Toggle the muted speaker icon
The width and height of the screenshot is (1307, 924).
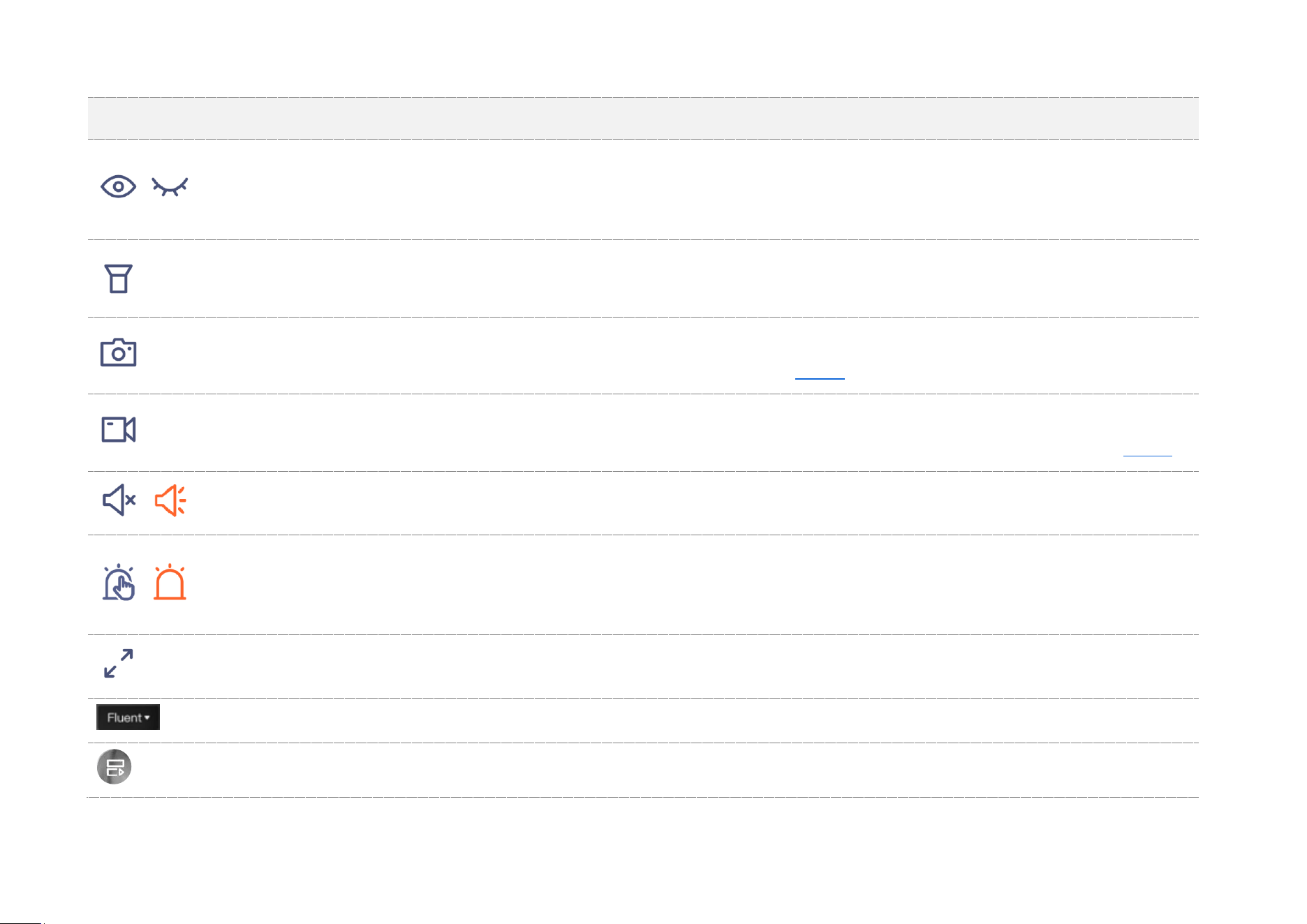[119, 500]
